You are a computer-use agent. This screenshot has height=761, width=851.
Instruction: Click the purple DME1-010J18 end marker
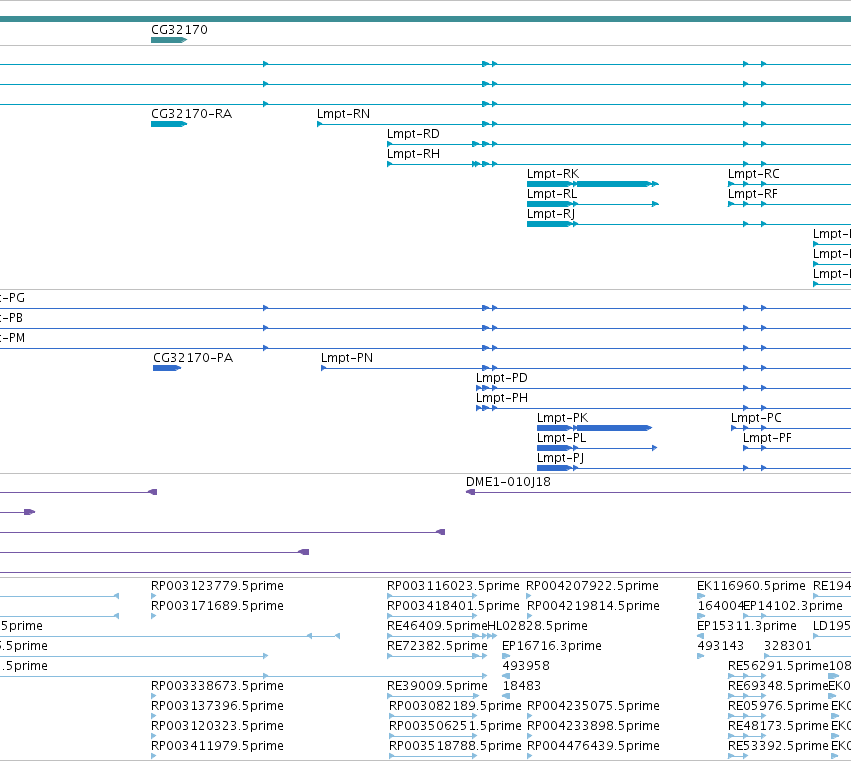[x=471, y=492]
